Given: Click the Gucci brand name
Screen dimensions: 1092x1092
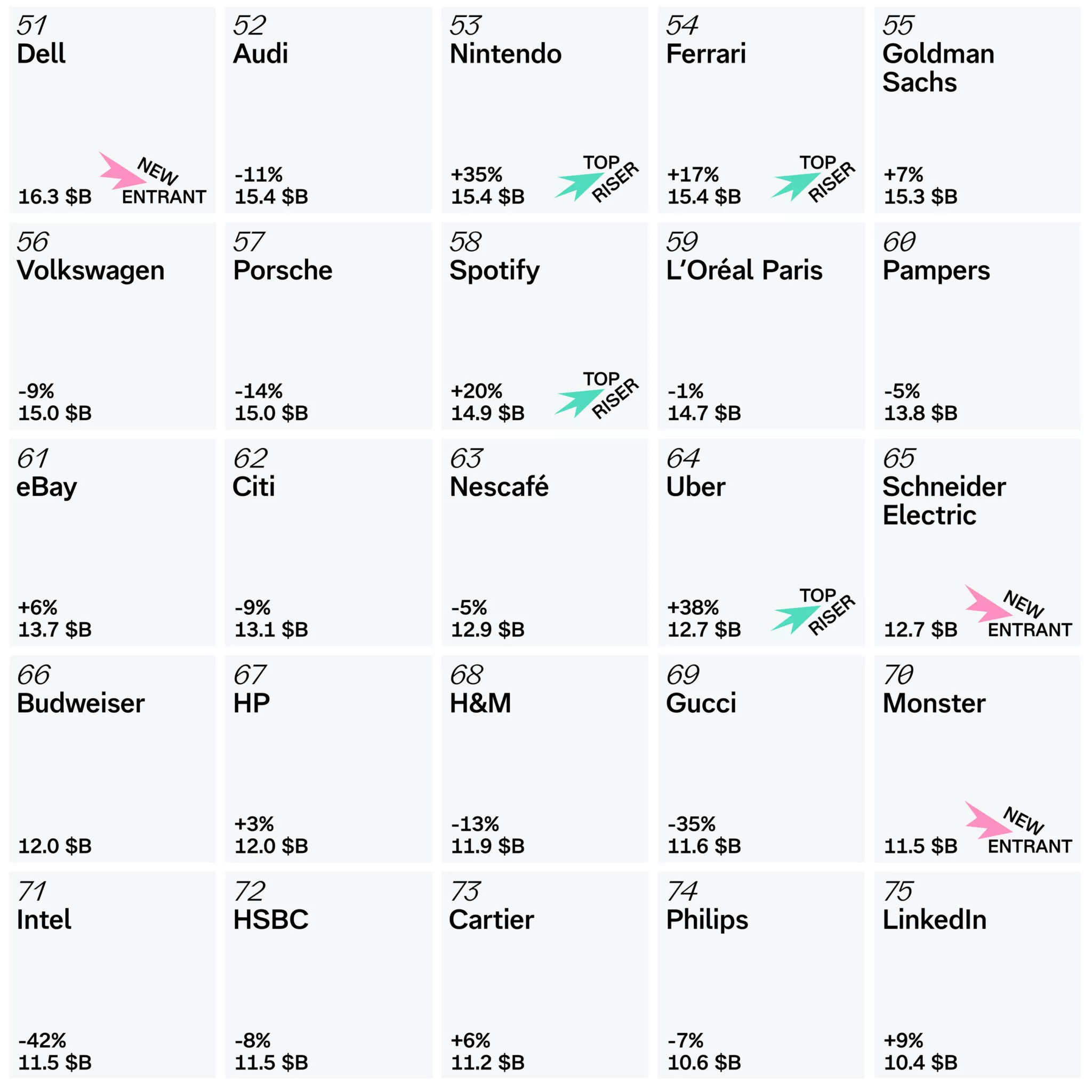Looking at the screenshot, I should click(701, 704).
